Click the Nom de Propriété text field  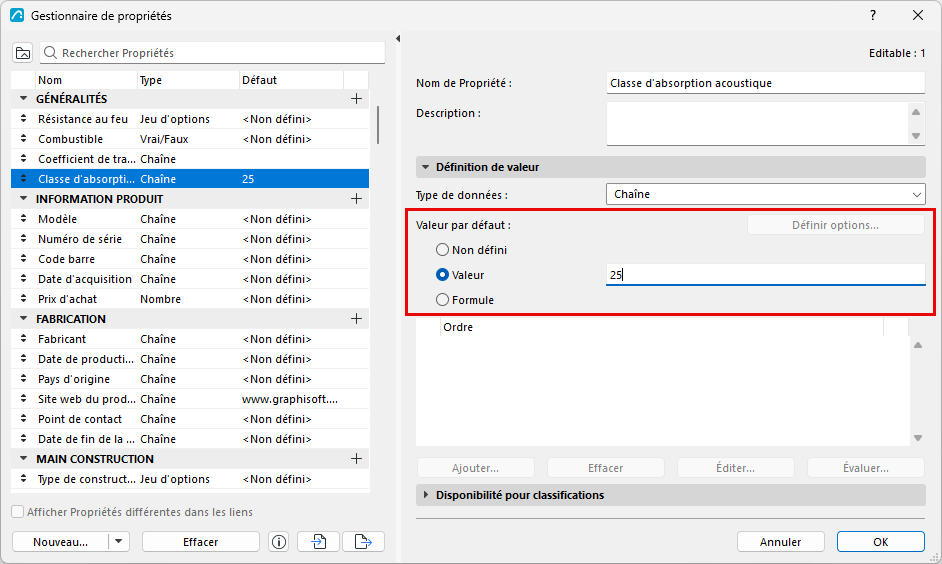click(765, 83)
